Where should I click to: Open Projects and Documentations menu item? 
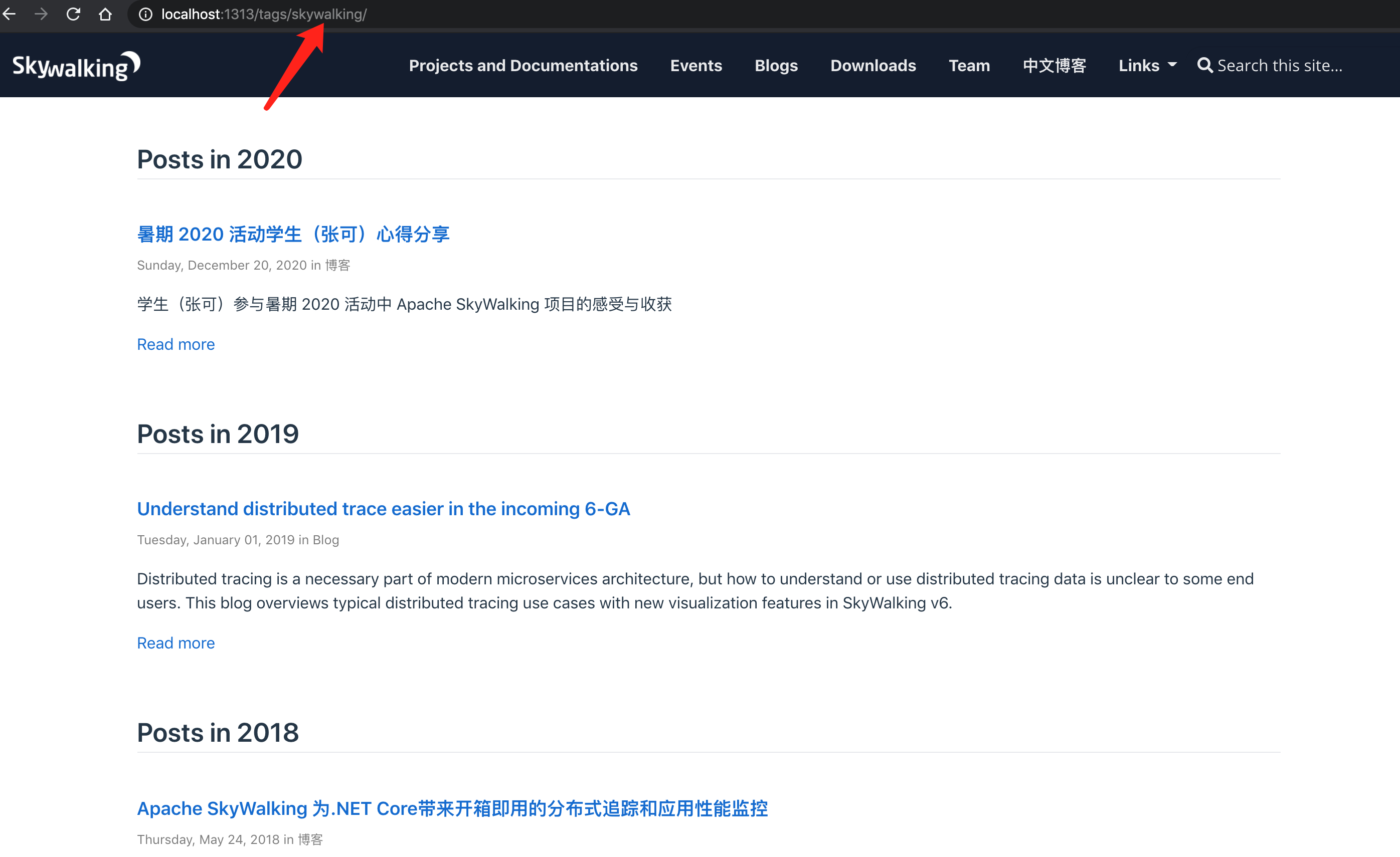coord(522,65)
